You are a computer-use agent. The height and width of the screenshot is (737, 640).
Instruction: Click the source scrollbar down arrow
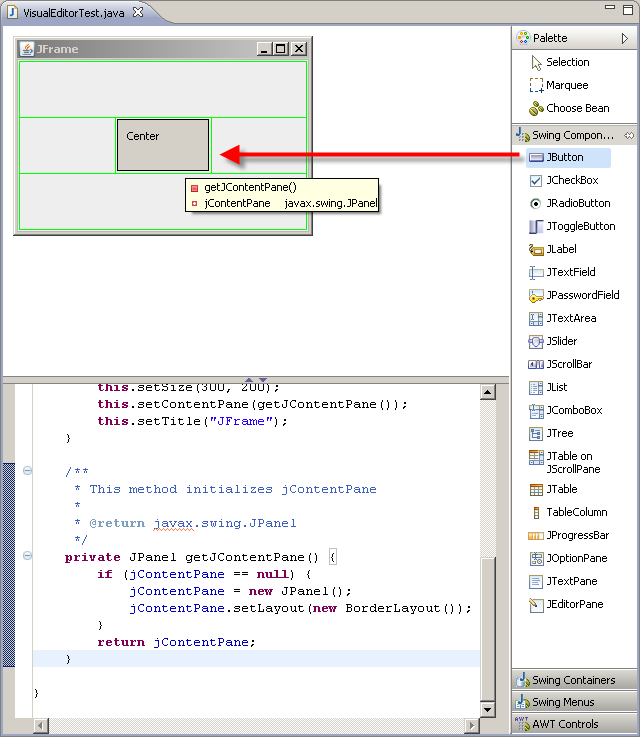click(488, 709)
